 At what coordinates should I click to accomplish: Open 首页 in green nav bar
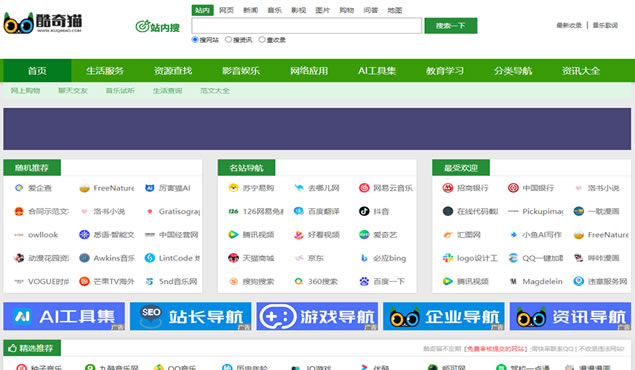coord(37,71)
